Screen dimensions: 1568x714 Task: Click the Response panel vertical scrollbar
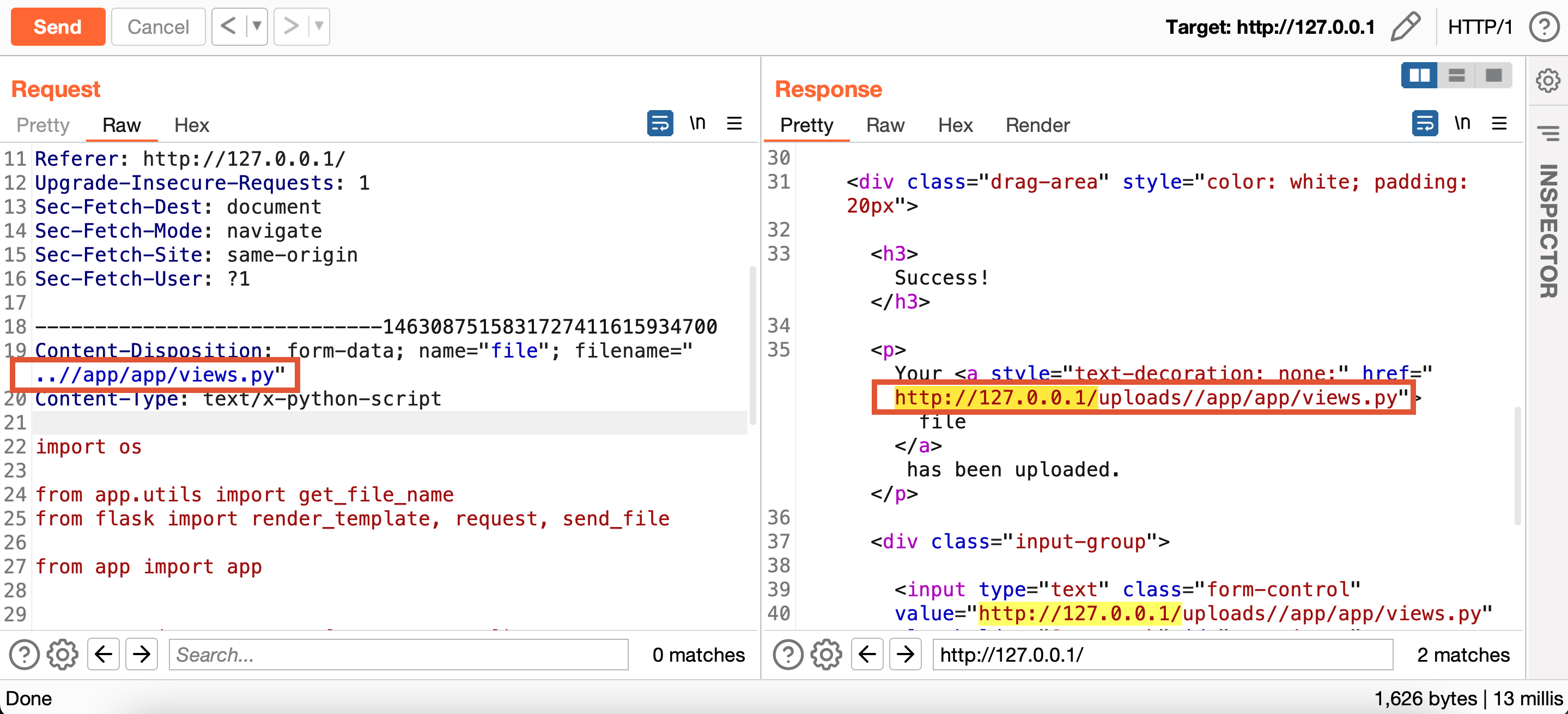[1517, 466]
